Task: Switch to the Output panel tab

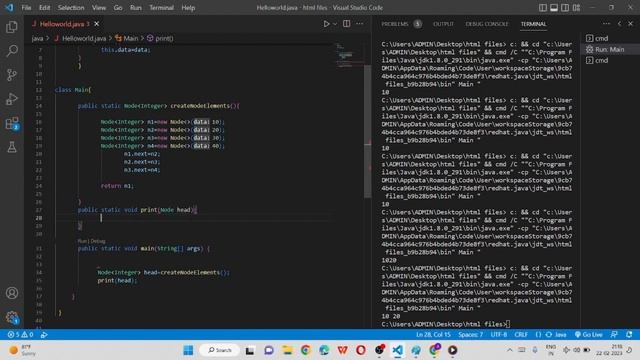Action: tap(443, 24)
